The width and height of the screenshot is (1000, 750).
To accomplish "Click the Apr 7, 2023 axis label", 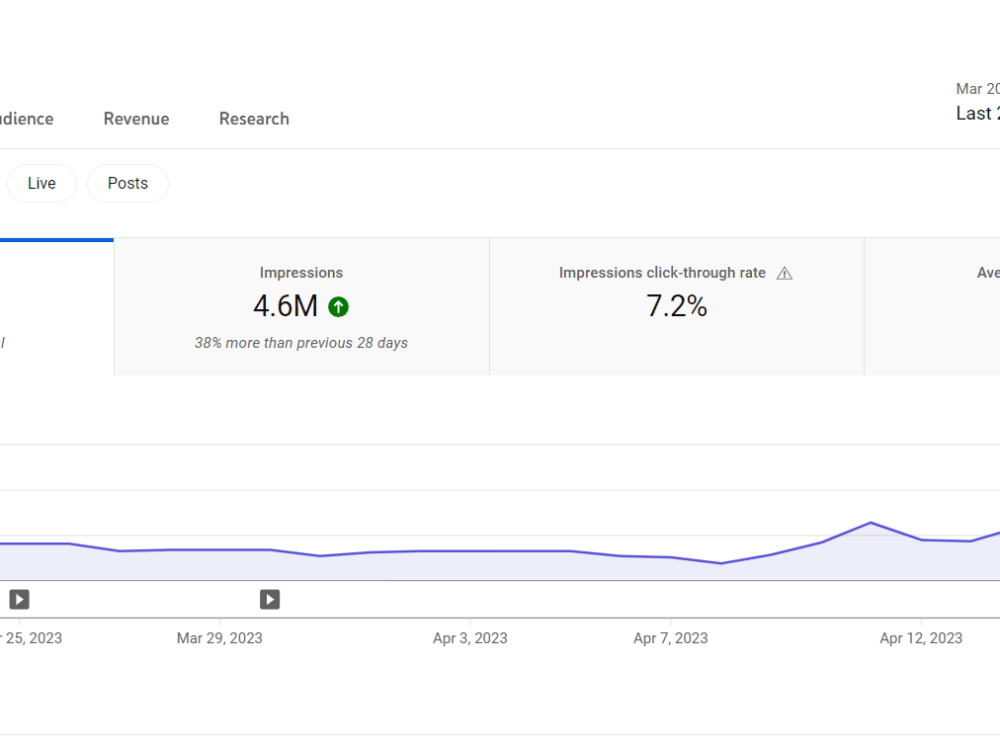I will click(x=670, y=638).
